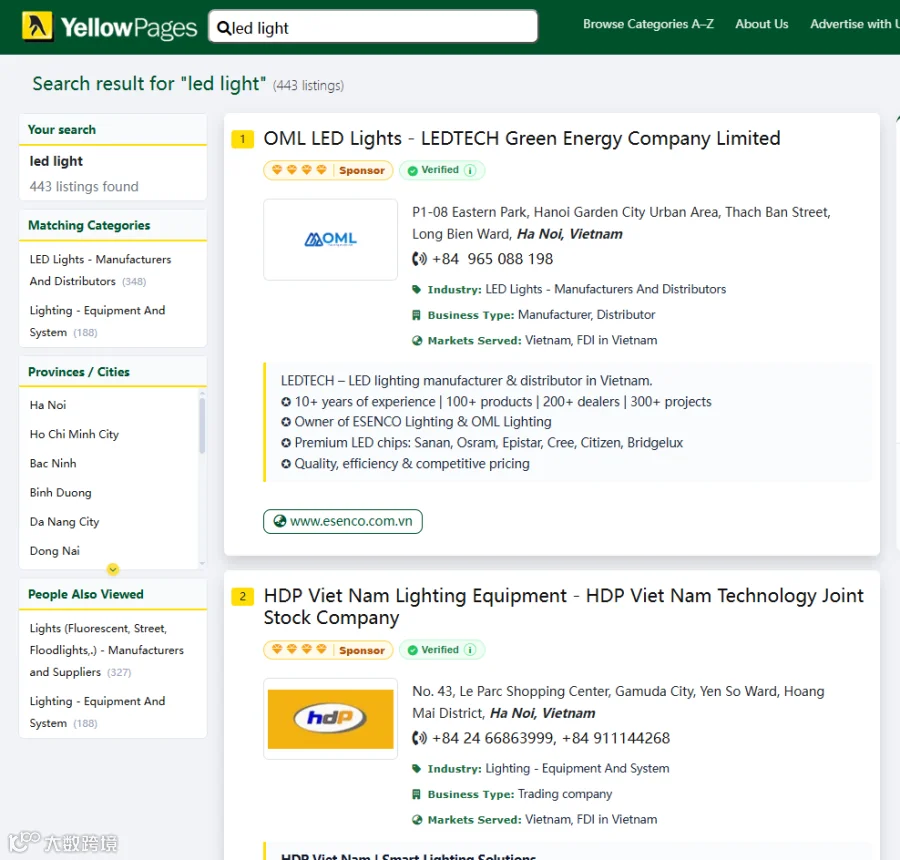The image size is (900, 860).
Task: Click phone number +84 965 088 198
Action: pos(492,259)
